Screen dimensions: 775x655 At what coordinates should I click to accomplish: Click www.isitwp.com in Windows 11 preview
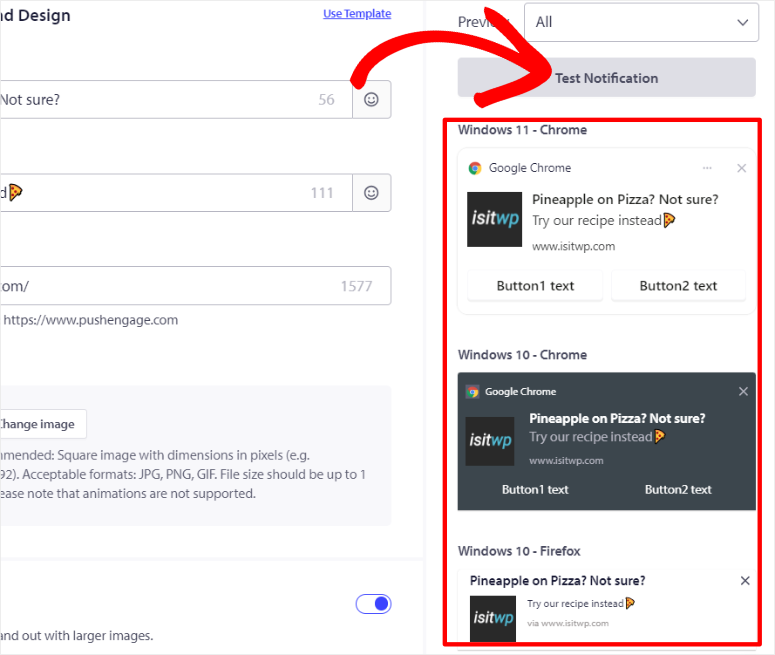[x=573, y=246]
